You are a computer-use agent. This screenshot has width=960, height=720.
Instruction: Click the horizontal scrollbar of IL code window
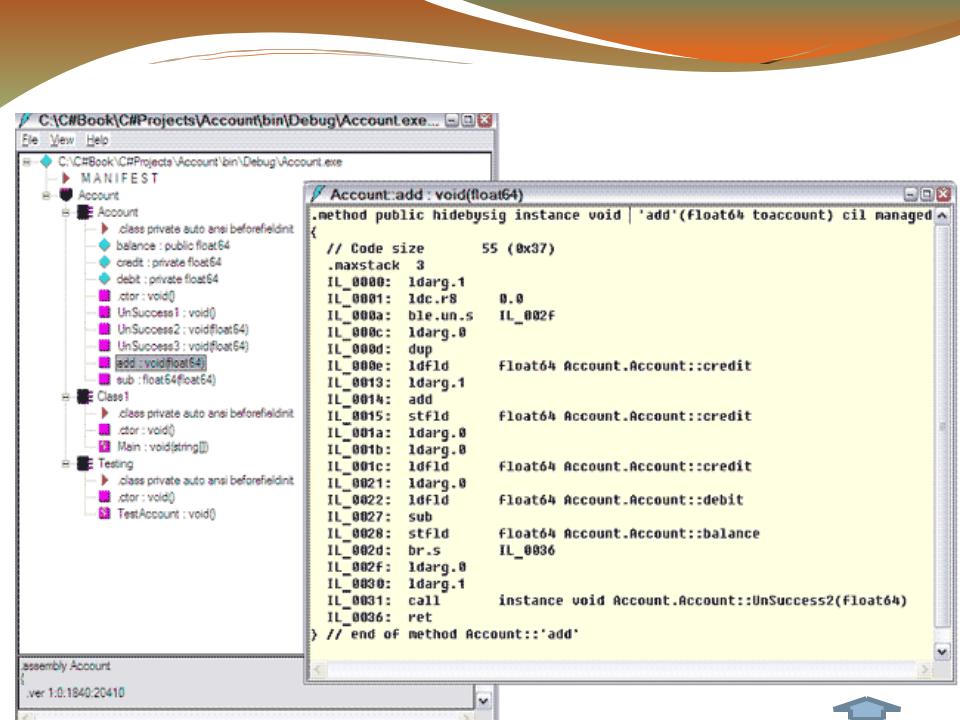622,669
